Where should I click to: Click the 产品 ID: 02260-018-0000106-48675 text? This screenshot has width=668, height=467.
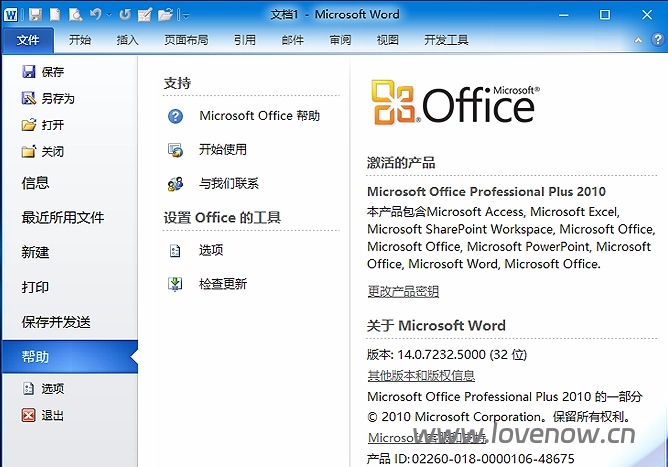point(470,458)
